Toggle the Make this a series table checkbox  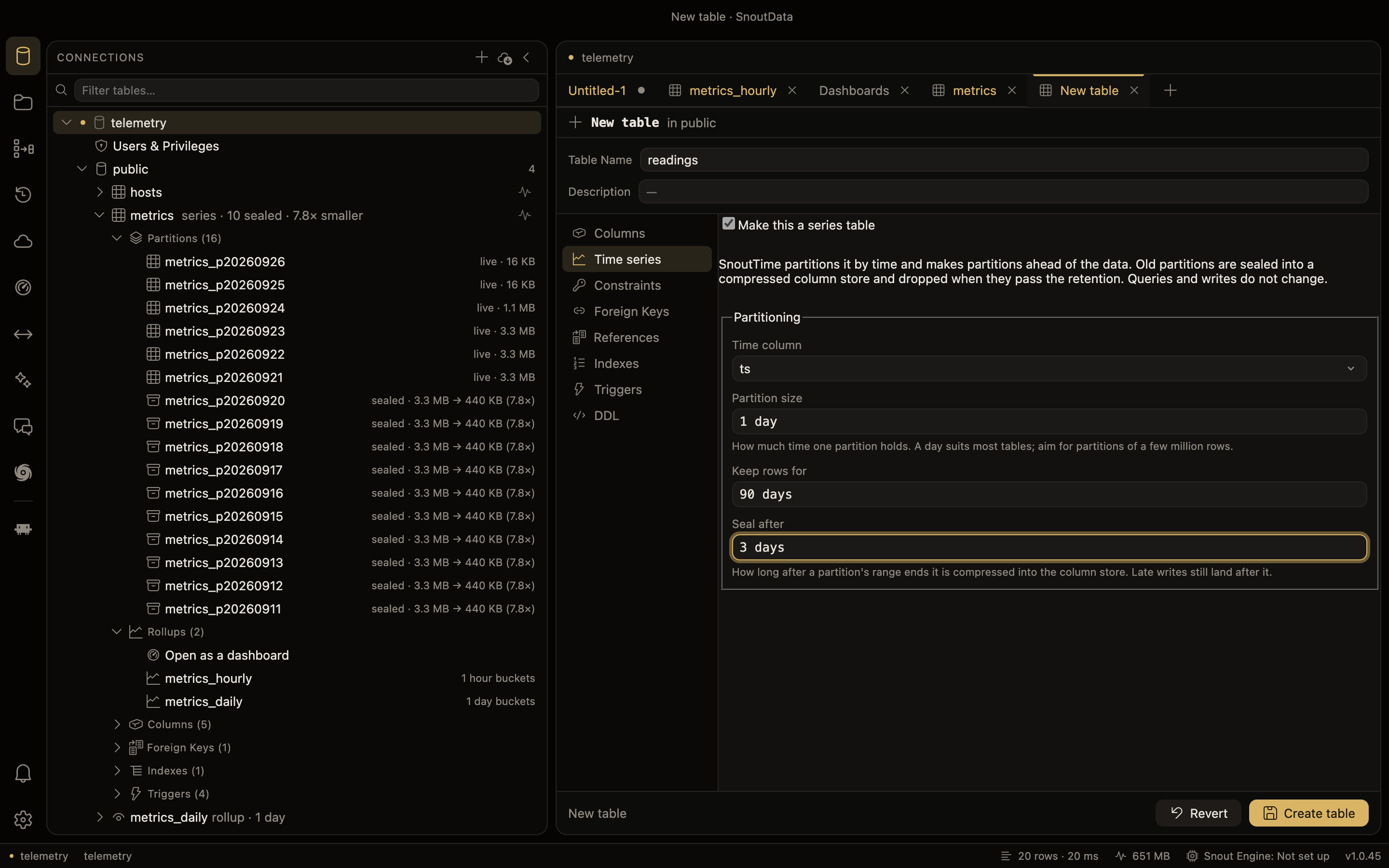pos(728,224)
